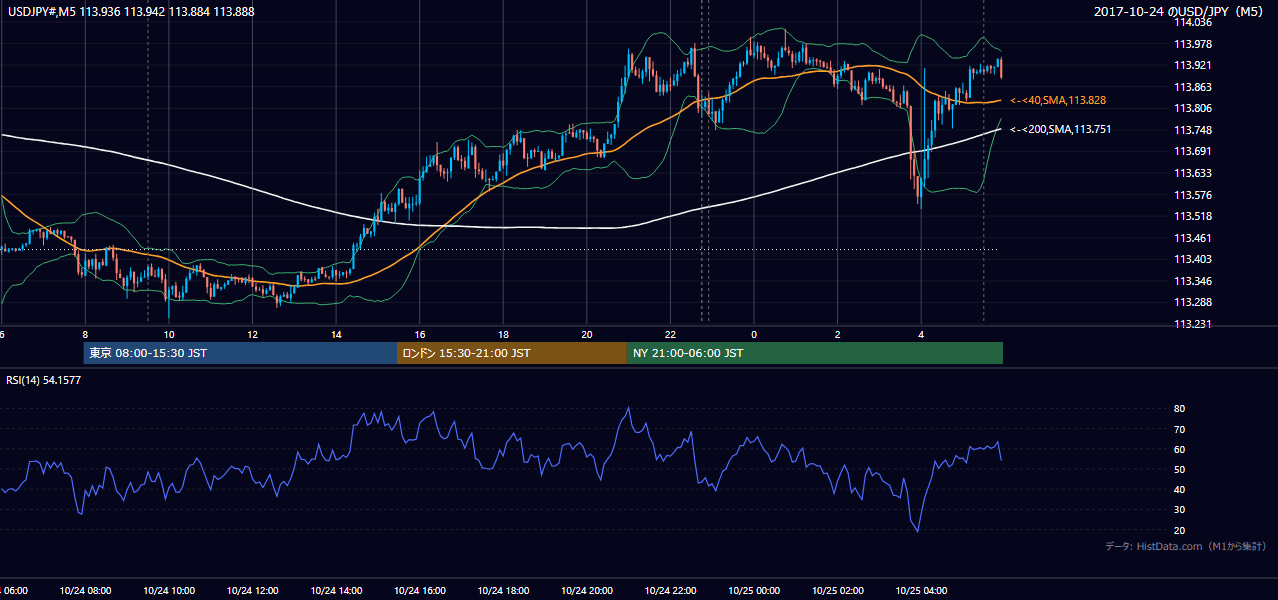Click price axis label 113.863

[x=1195, y=87]
